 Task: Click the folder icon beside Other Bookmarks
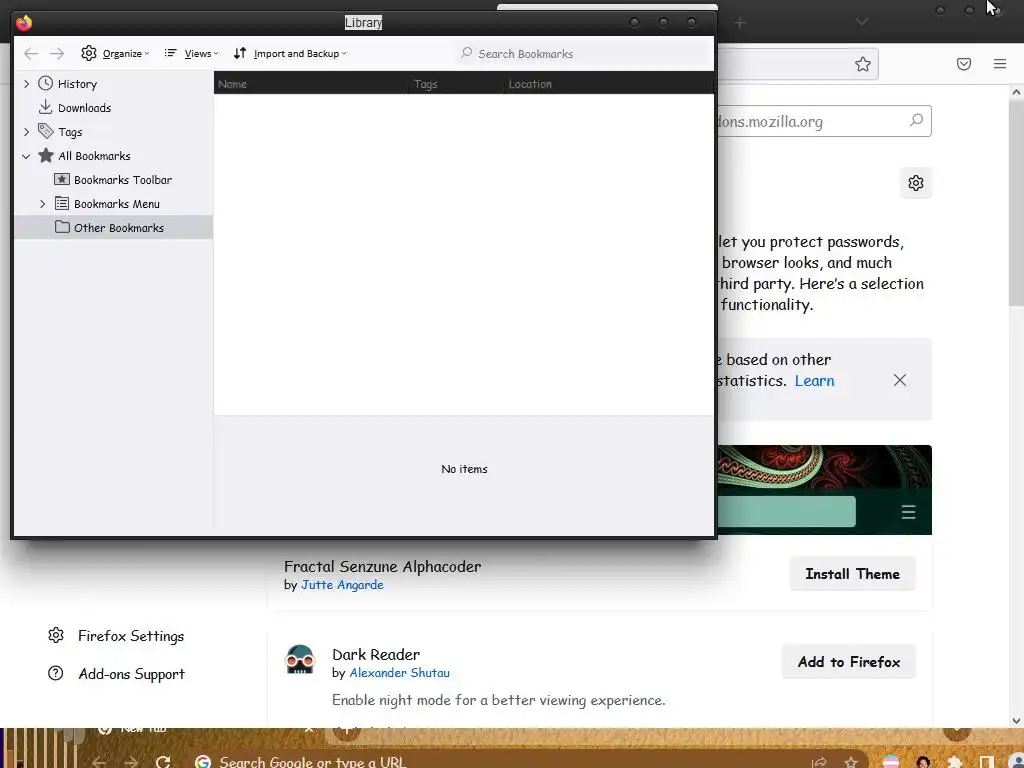click(62, 227)
